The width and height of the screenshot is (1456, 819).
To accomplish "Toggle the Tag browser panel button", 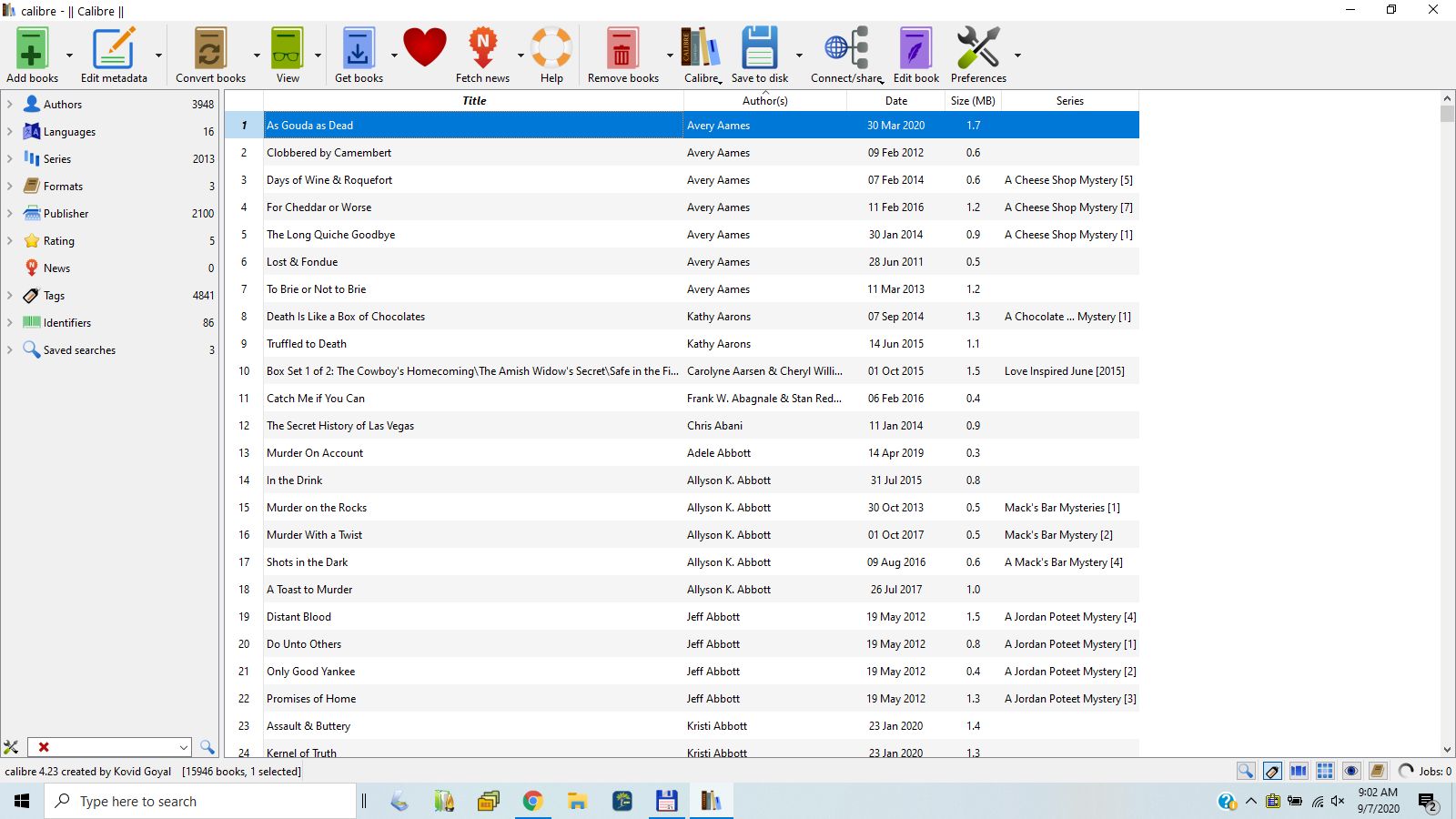I will pos(1272,771).
